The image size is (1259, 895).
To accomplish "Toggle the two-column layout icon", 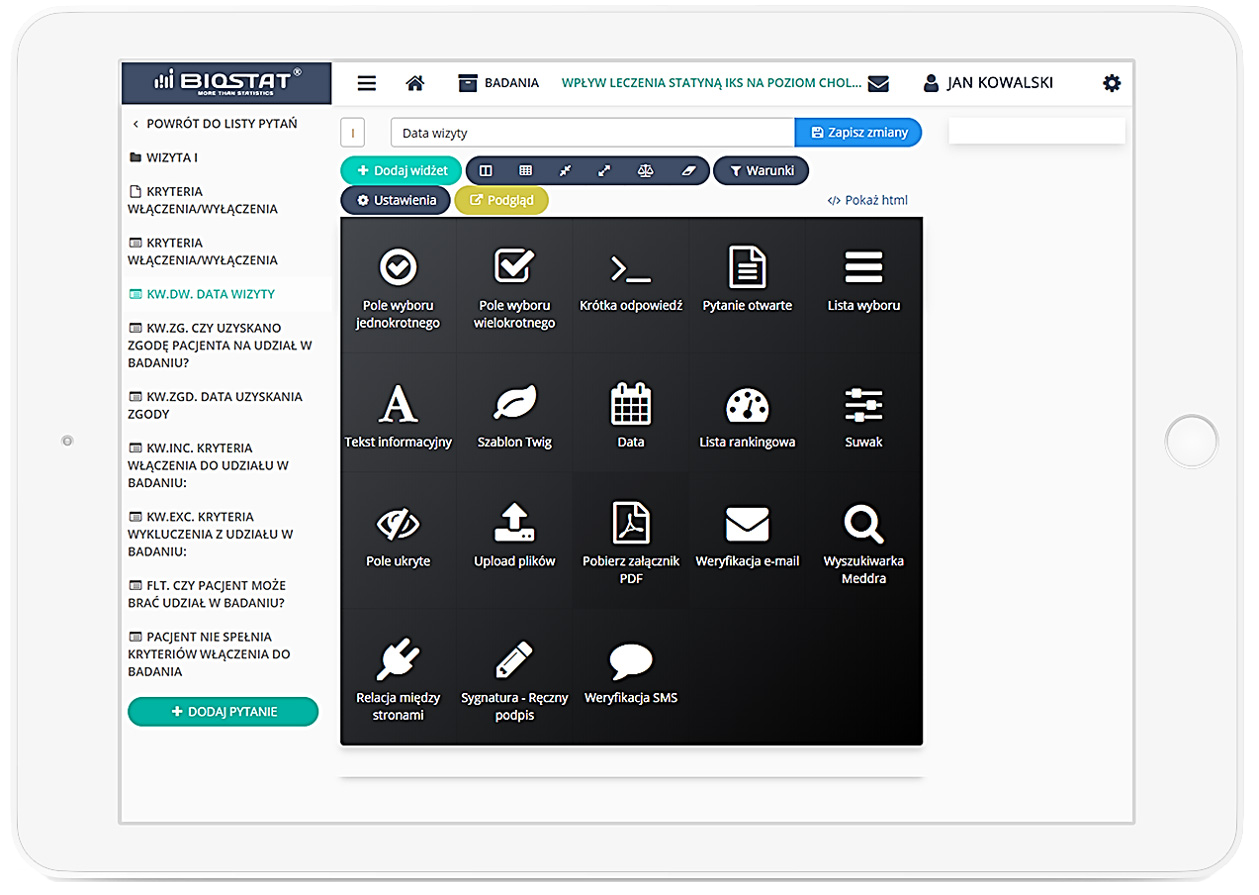I will tap(485, 170).
